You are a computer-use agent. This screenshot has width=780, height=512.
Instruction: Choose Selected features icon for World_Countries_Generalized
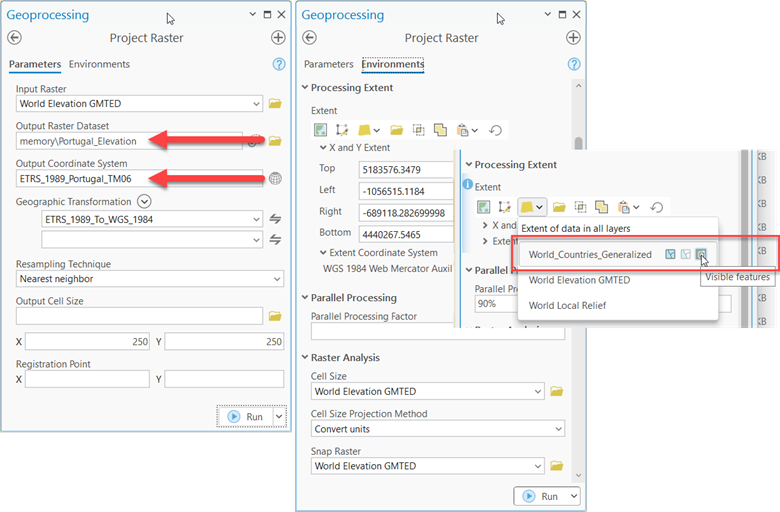[685, 254]
